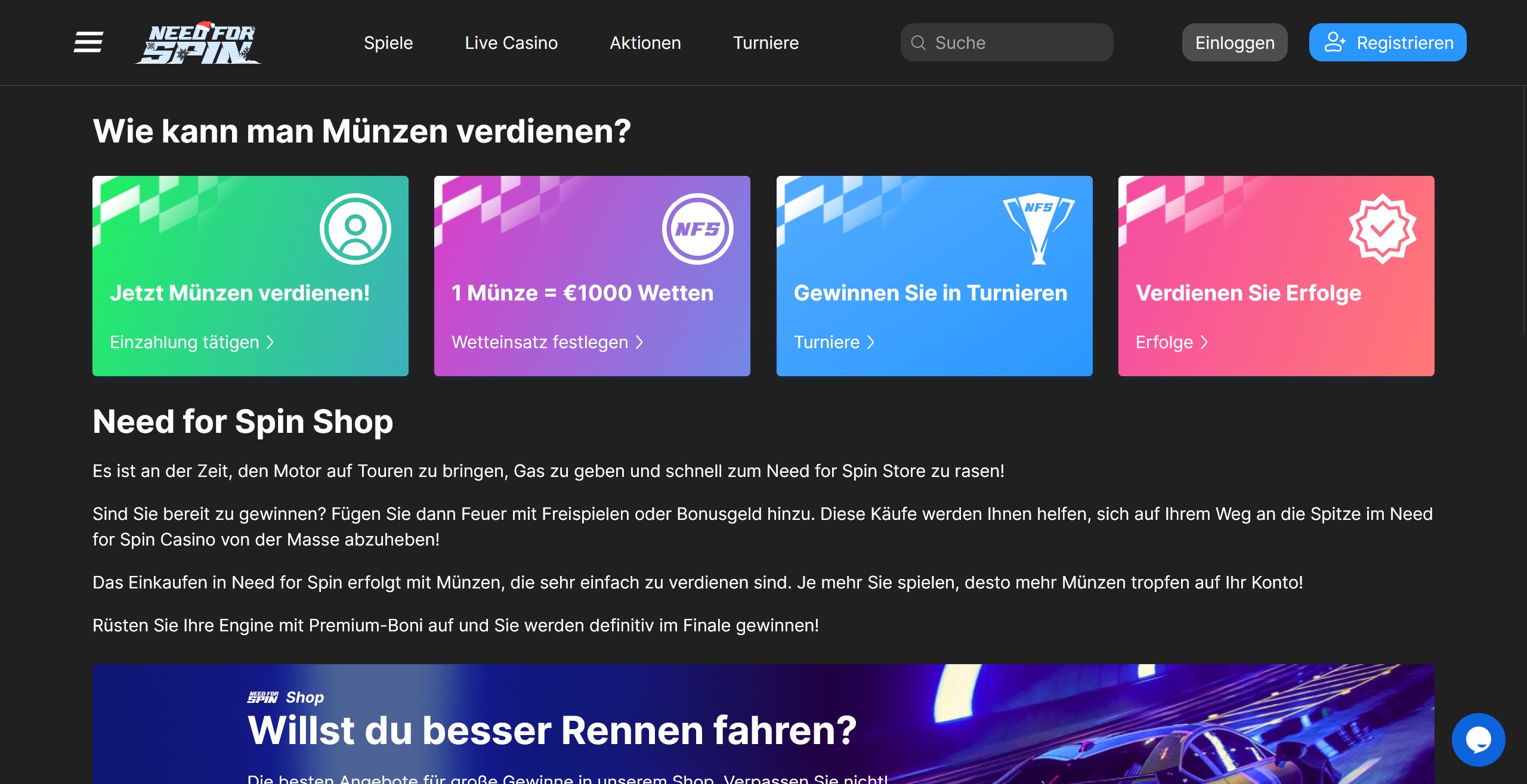Focus the Suche search field

(x=1007, y=42)
